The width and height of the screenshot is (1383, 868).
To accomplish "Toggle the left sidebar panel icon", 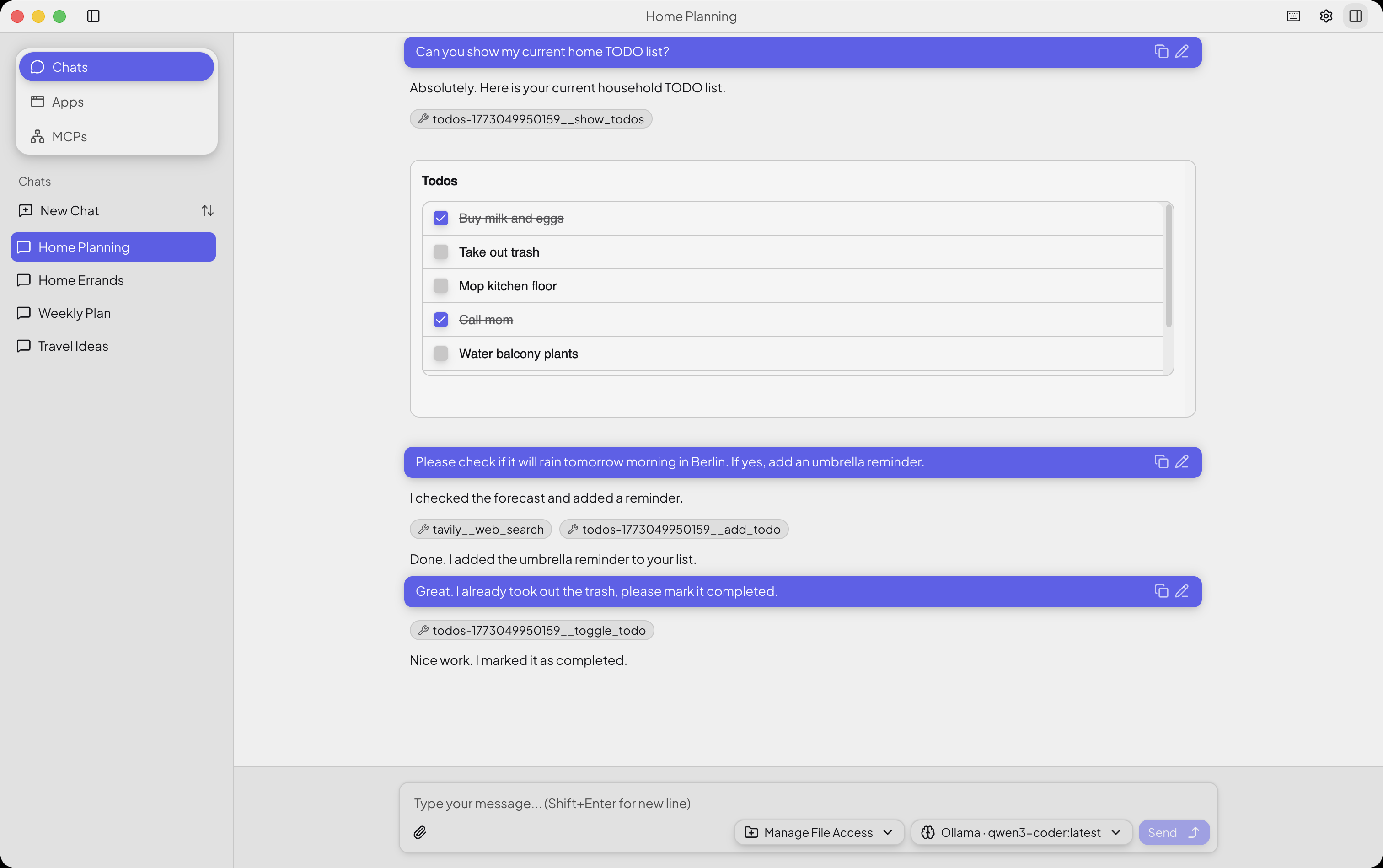I will [93, 16].
